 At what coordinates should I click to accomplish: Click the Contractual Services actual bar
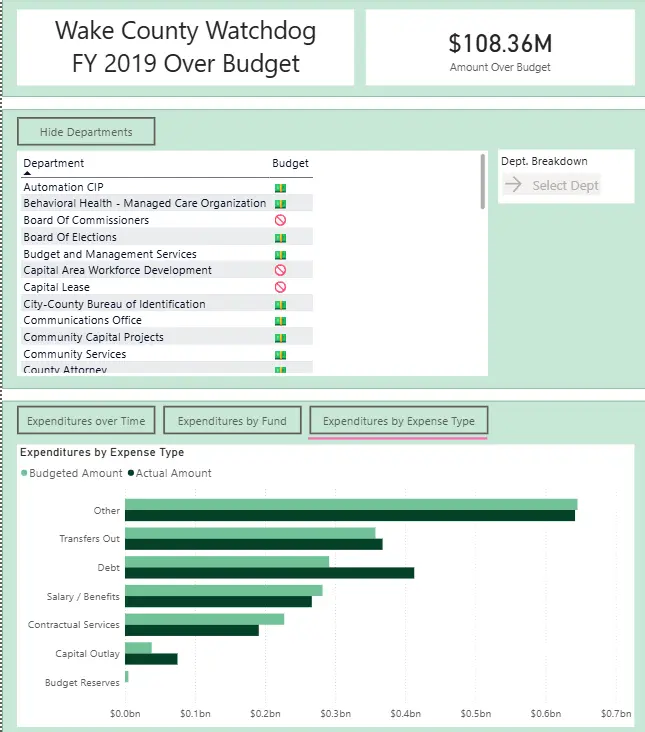point(192,630)
